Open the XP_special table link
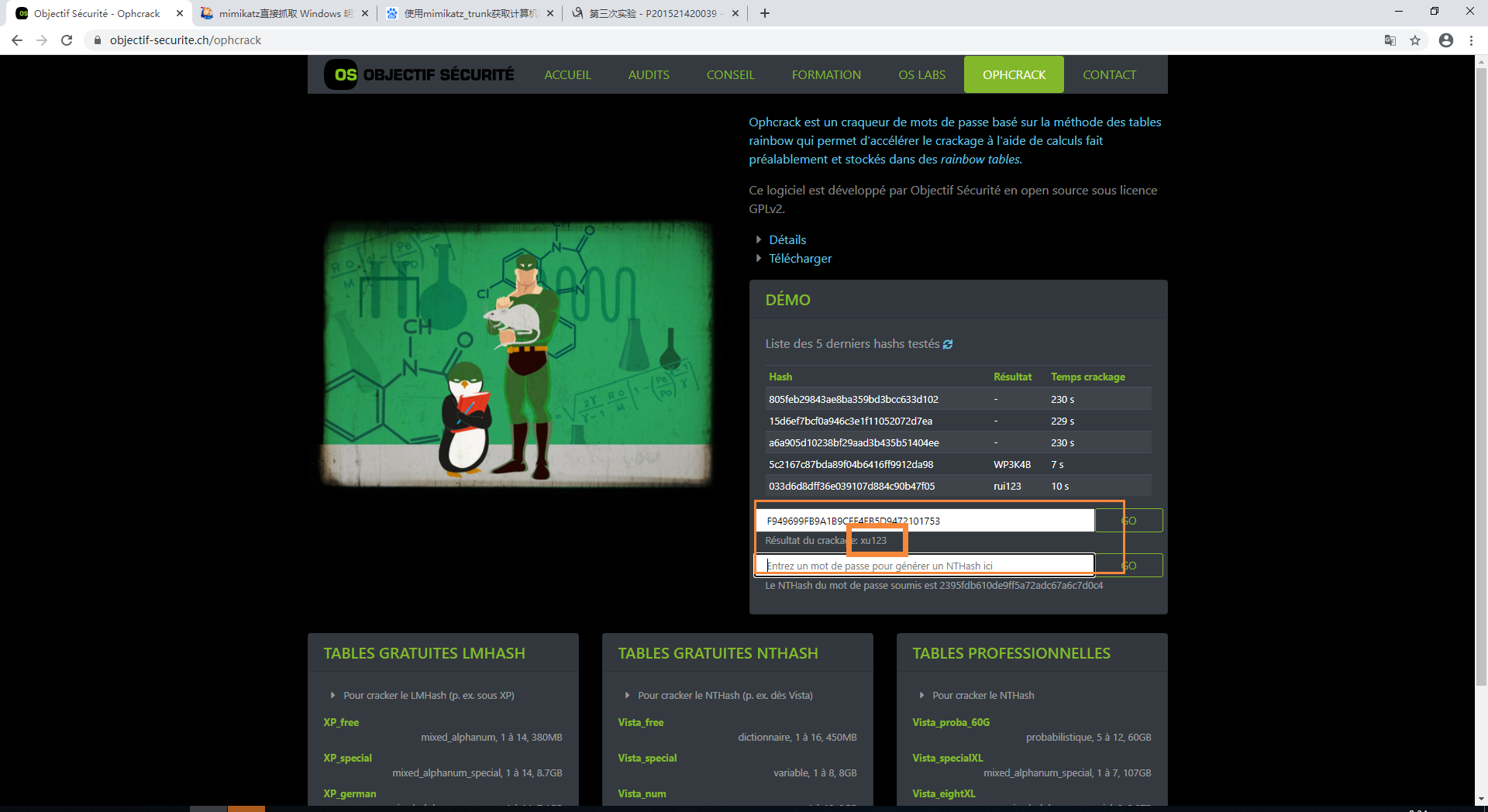1488x812 pixels. click(x=347, y=759)
